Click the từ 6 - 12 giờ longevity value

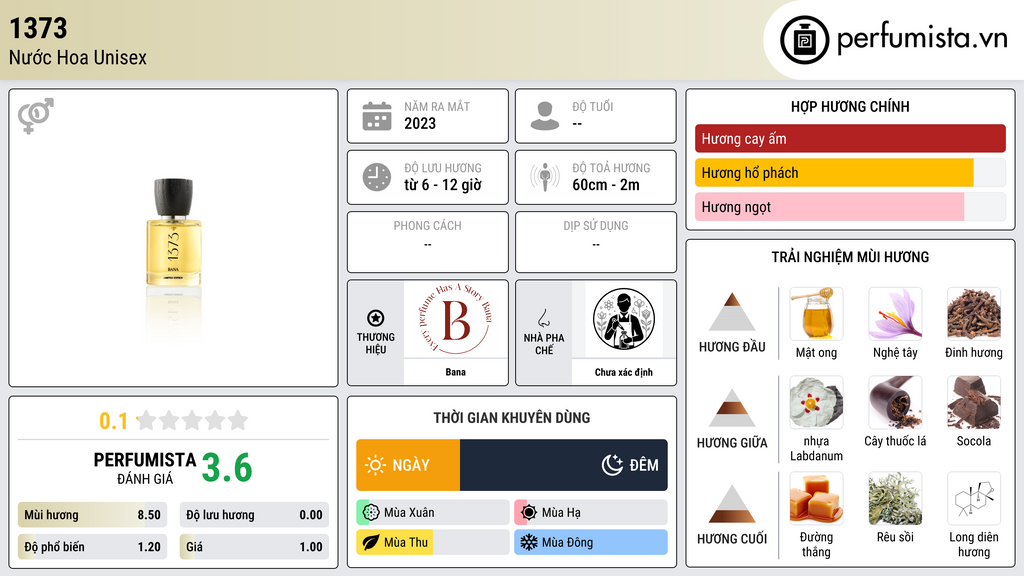click(443, 185)
